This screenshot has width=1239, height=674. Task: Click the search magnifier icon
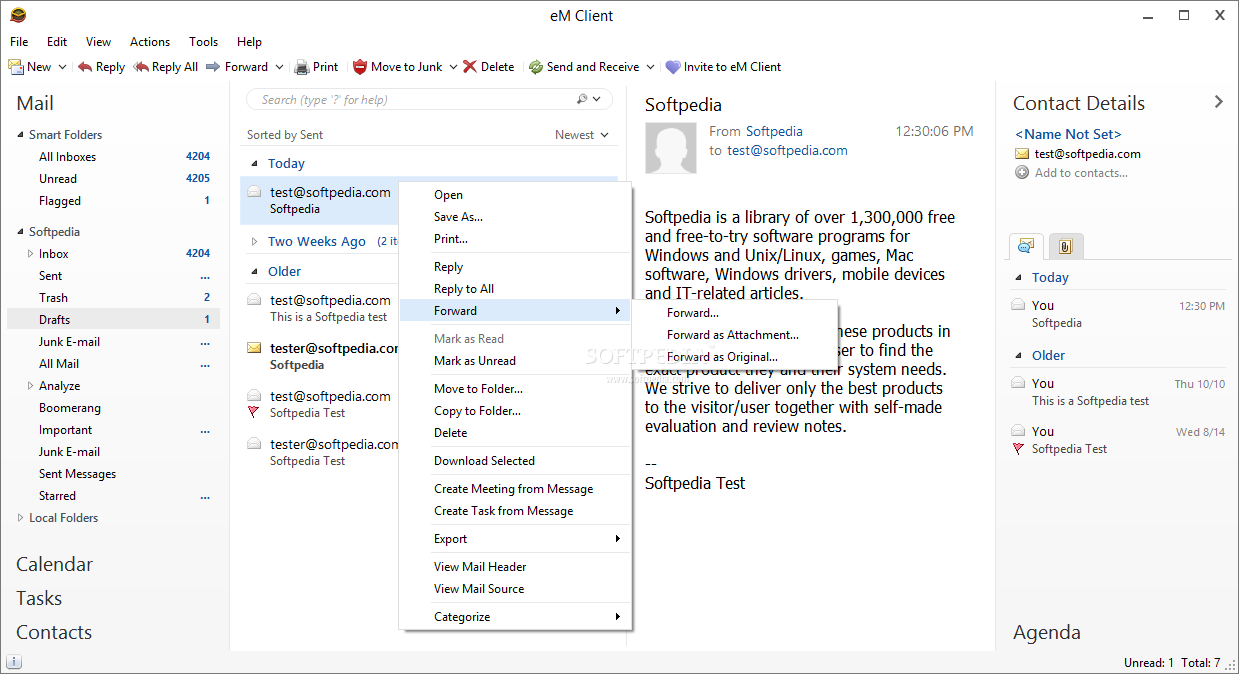pos(582,99)
